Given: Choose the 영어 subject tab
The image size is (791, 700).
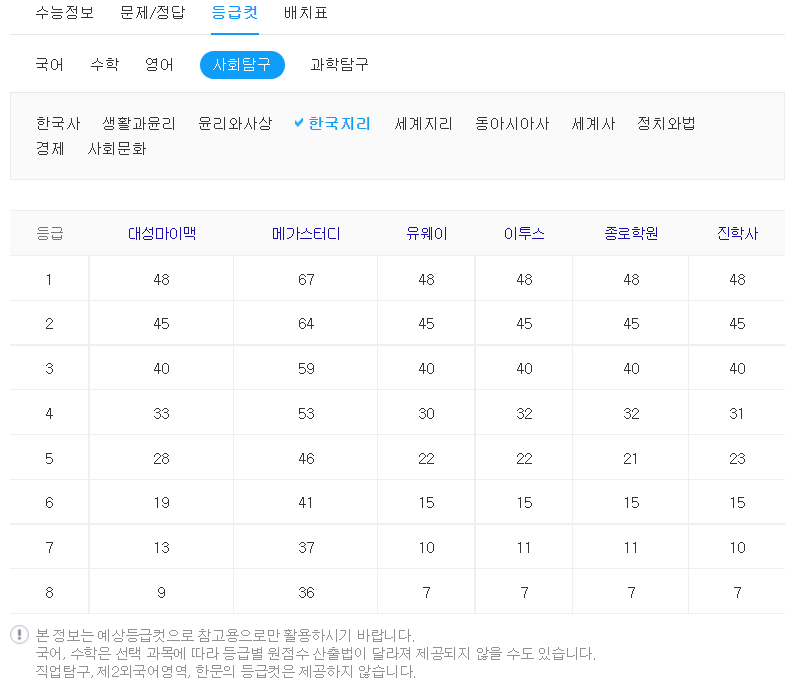Looking at the screenshot, I should tap(159, 65).
